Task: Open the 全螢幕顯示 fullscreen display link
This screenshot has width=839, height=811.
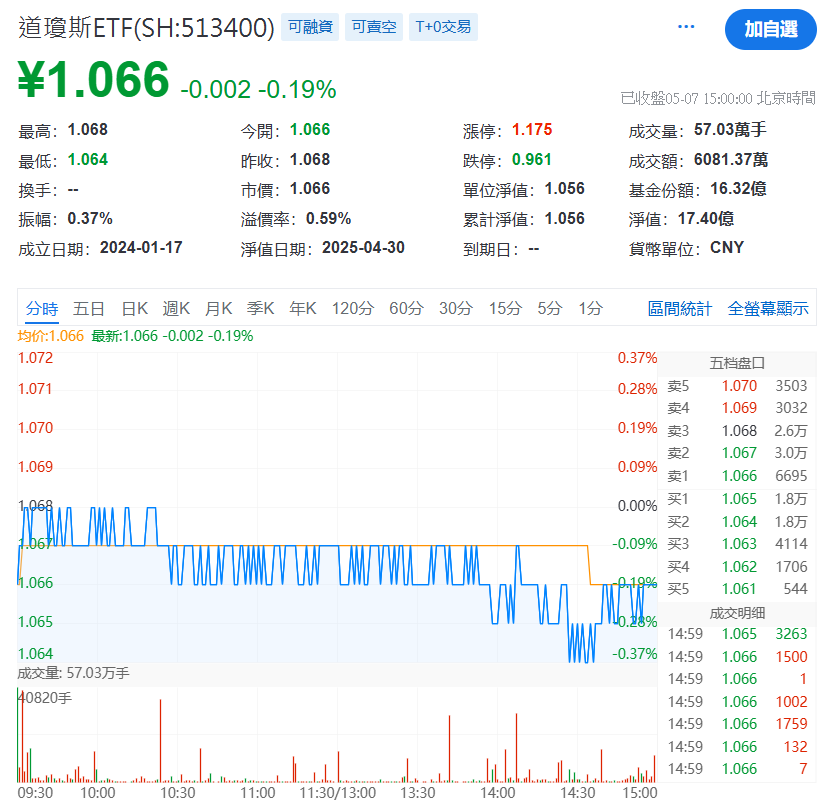Action: coord(768,309)
